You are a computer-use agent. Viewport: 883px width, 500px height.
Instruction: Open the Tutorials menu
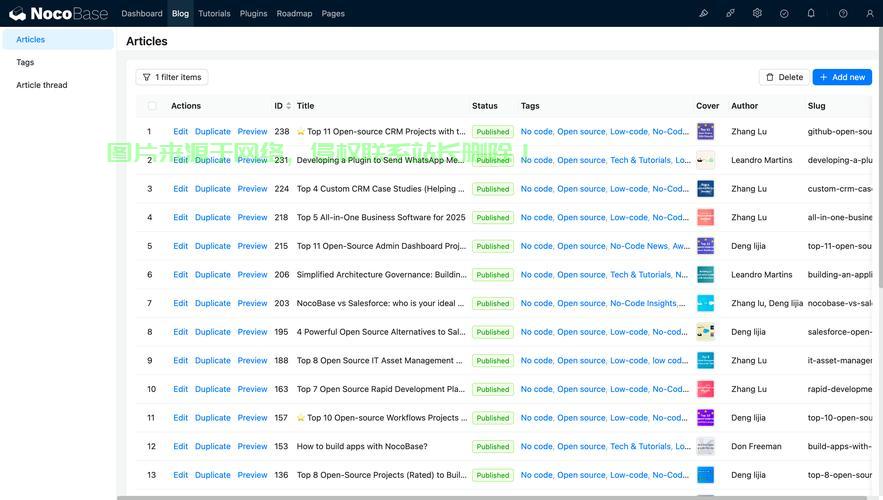(x=214, y=14)
